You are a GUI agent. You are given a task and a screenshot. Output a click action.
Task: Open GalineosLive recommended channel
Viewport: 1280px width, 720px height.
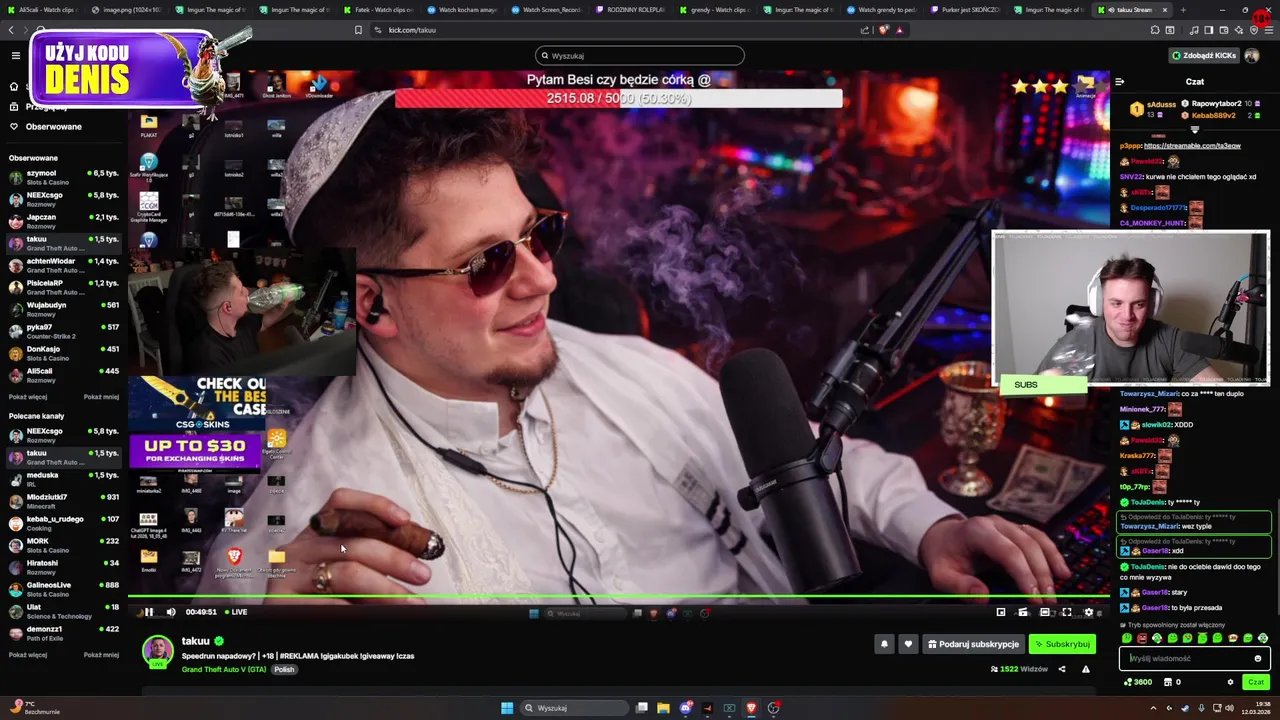(64, 589)
